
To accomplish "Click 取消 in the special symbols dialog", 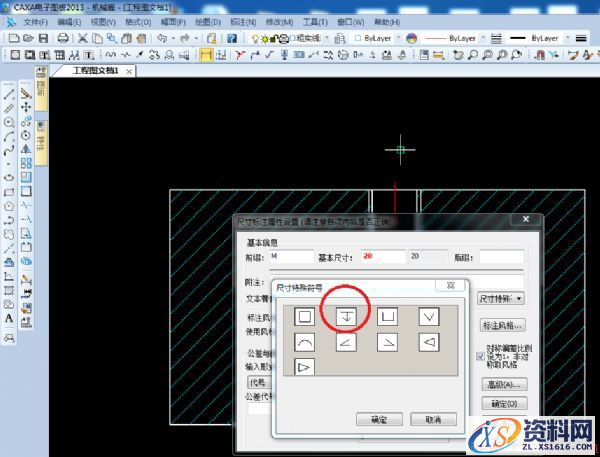I will point(432,418).
